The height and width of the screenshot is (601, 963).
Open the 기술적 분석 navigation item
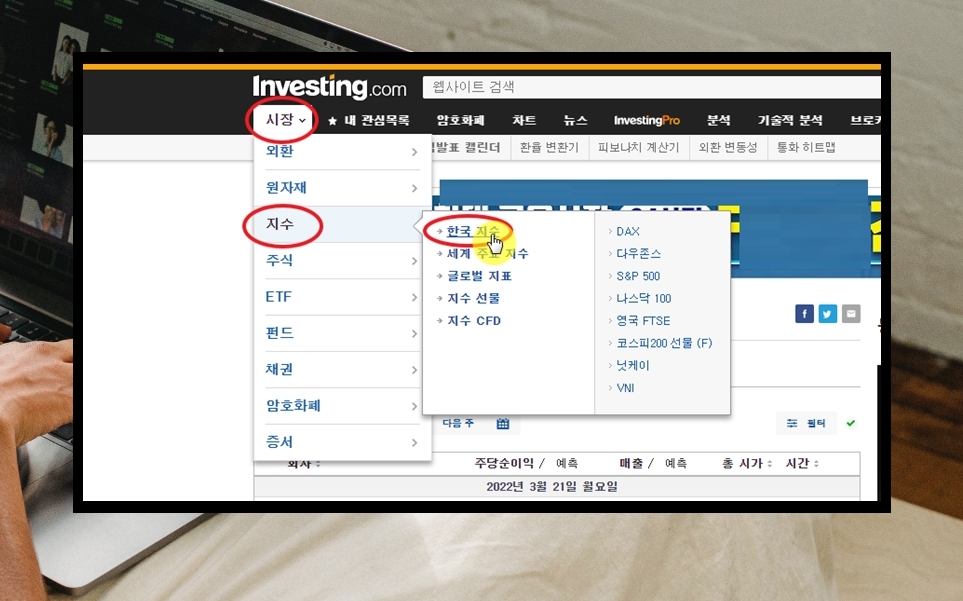point(790,120)
